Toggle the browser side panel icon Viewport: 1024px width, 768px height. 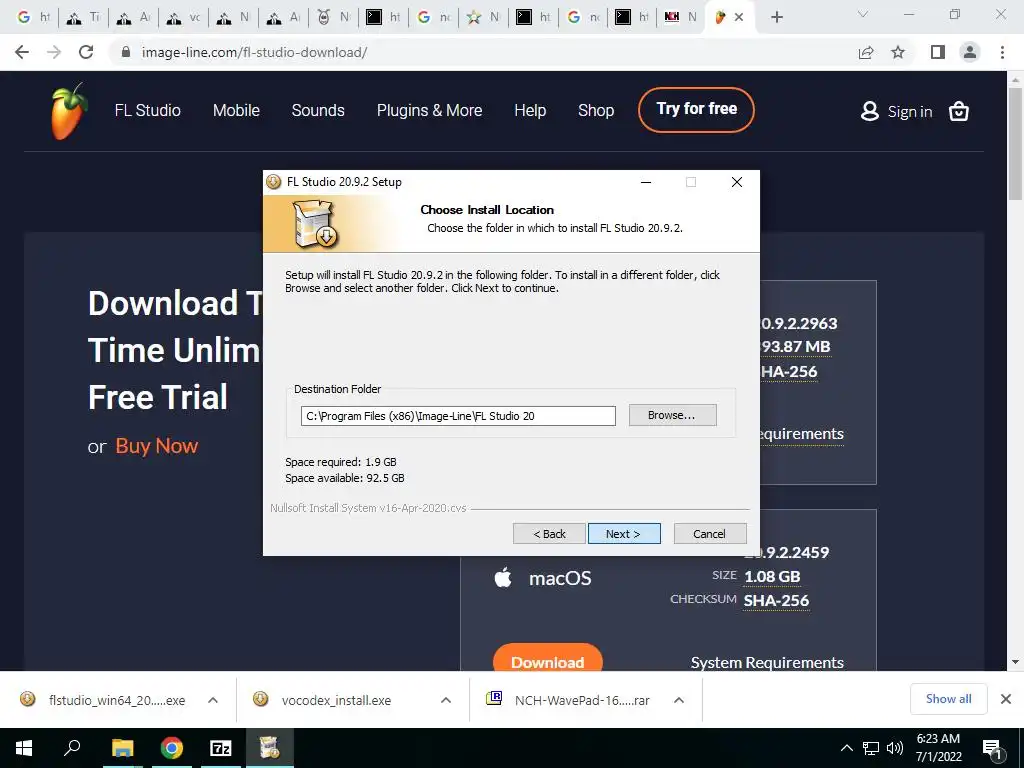coord(938,52)
